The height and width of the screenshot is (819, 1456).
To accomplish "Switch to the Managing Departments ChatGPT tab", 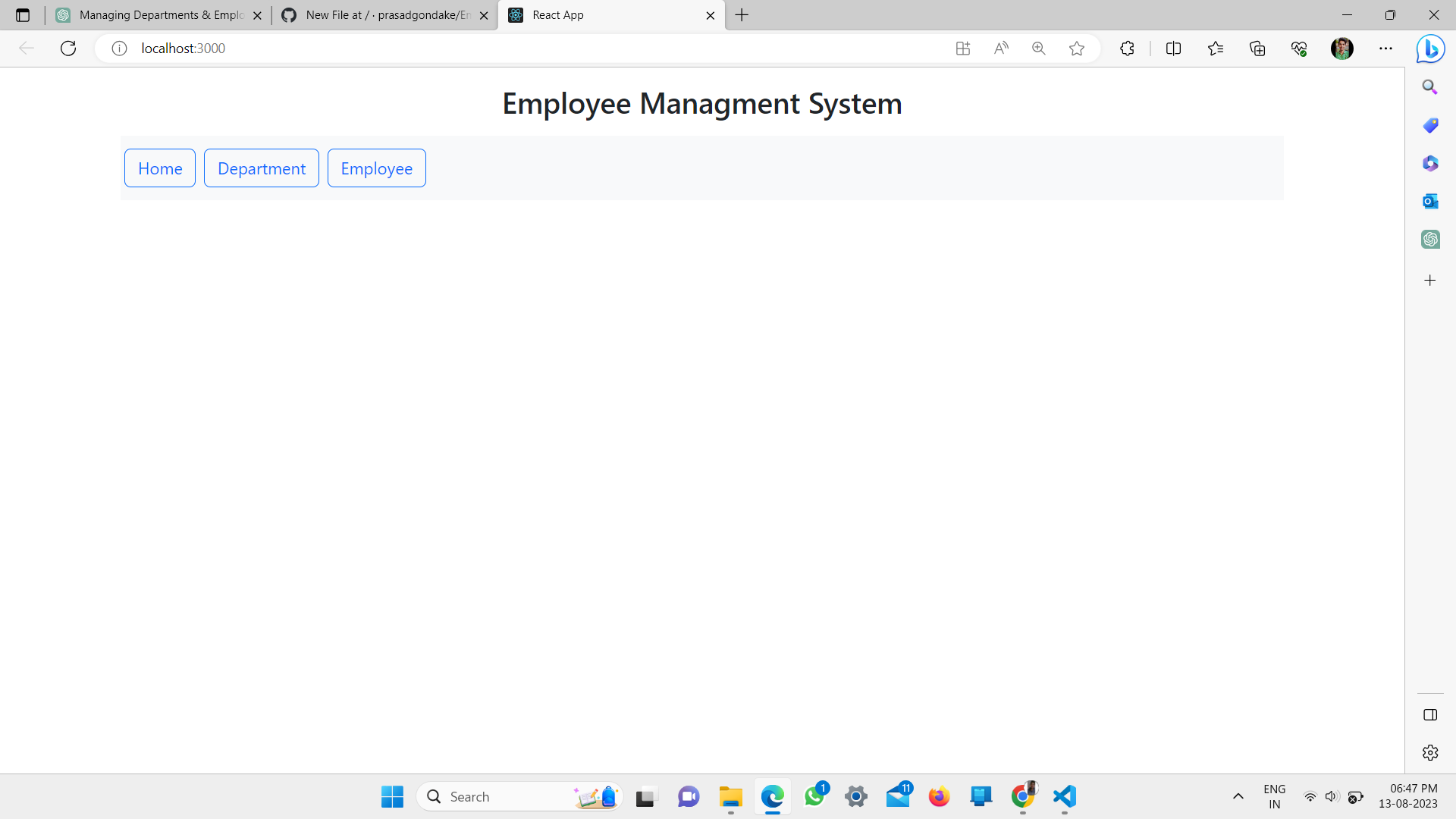I will (x=152, y=15).
